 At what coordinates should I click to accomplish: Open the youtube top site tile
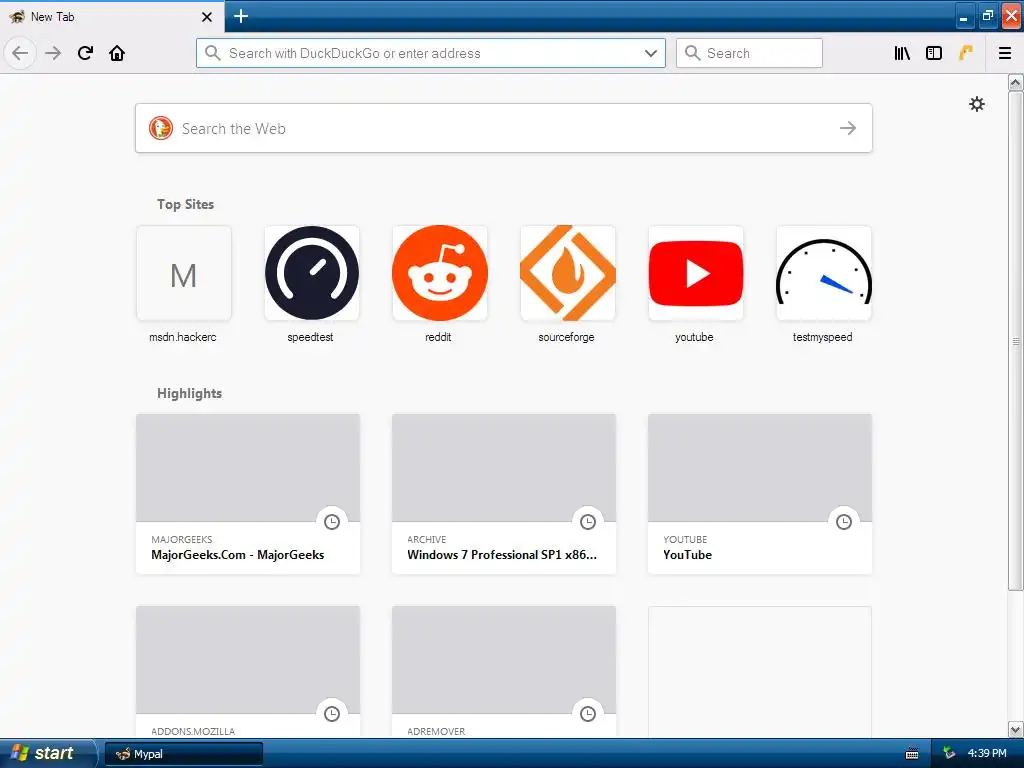696,273
